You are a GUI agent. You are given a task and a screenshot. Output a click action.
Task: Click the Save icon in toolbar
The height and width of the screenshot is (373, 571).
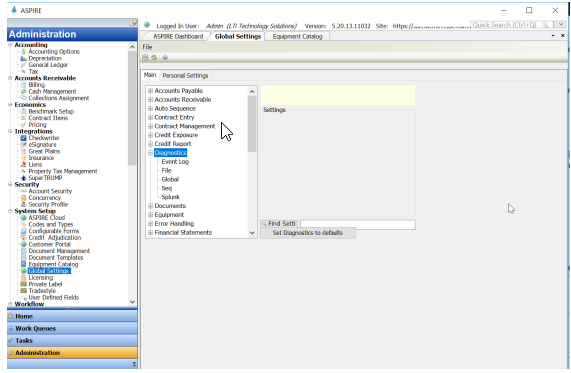point(145,58)
